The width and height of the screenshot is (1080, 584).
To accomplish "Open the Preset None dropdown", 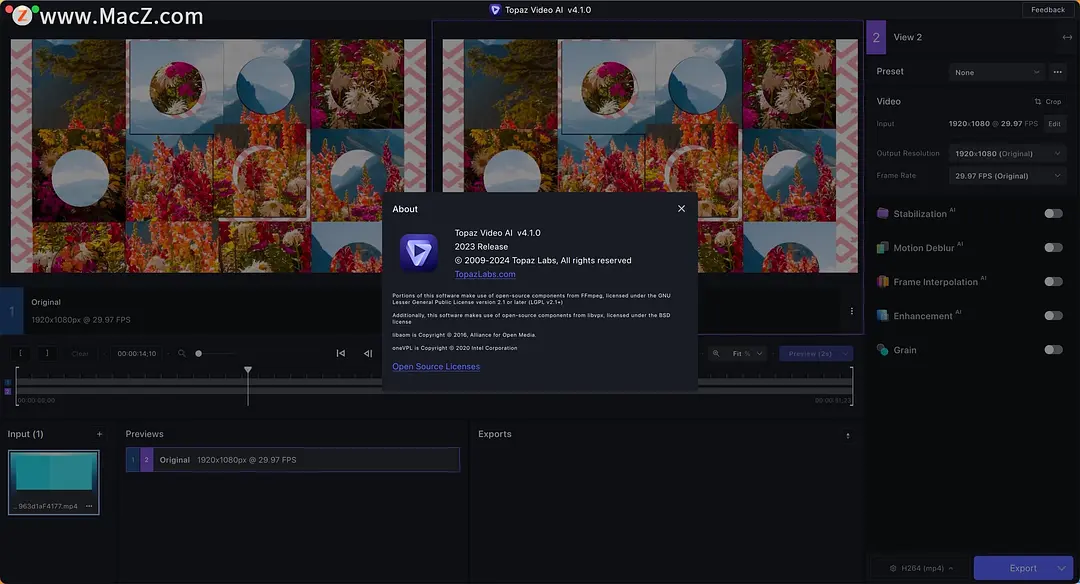I will point(997,72).
